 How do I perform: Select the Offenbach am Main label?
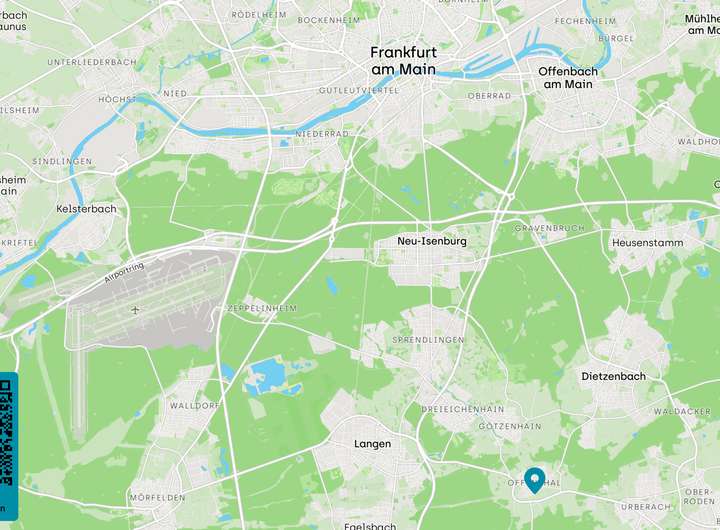(568, 78)
